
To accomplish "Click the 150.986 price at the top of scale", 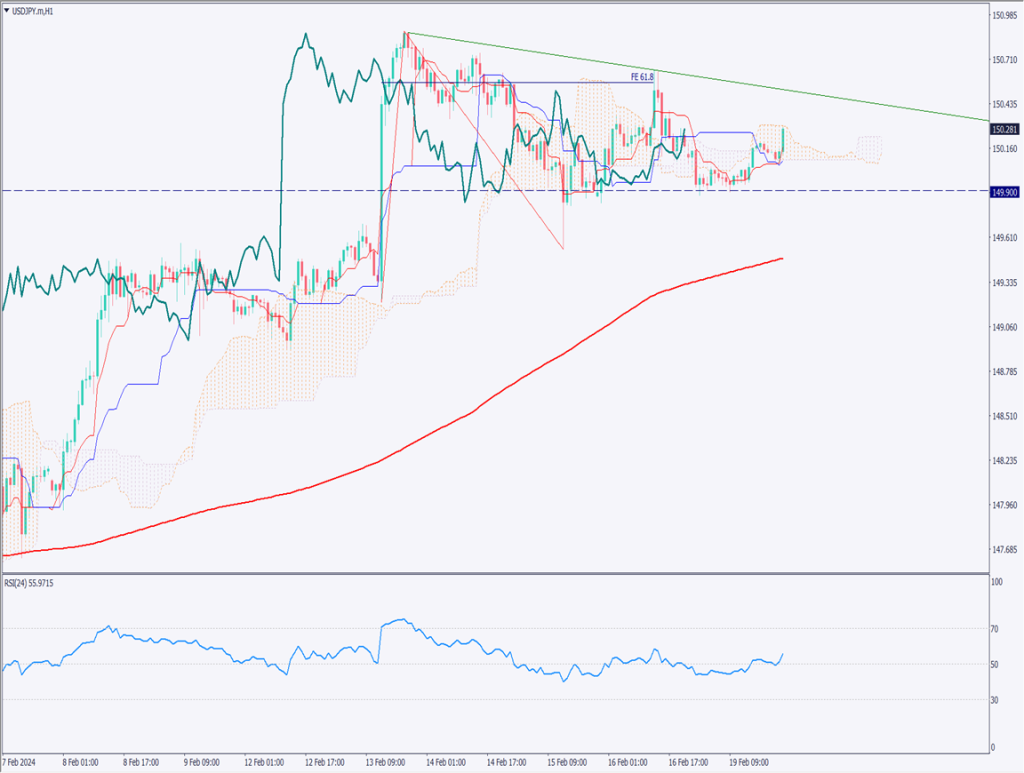I will pos(1003,15).
